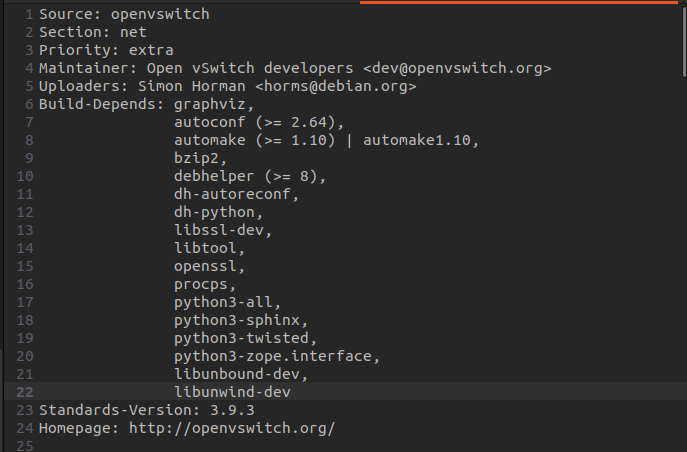
Task: Place cursor on the autoconf (>= 2.64) entry
Action: point(258,122)
